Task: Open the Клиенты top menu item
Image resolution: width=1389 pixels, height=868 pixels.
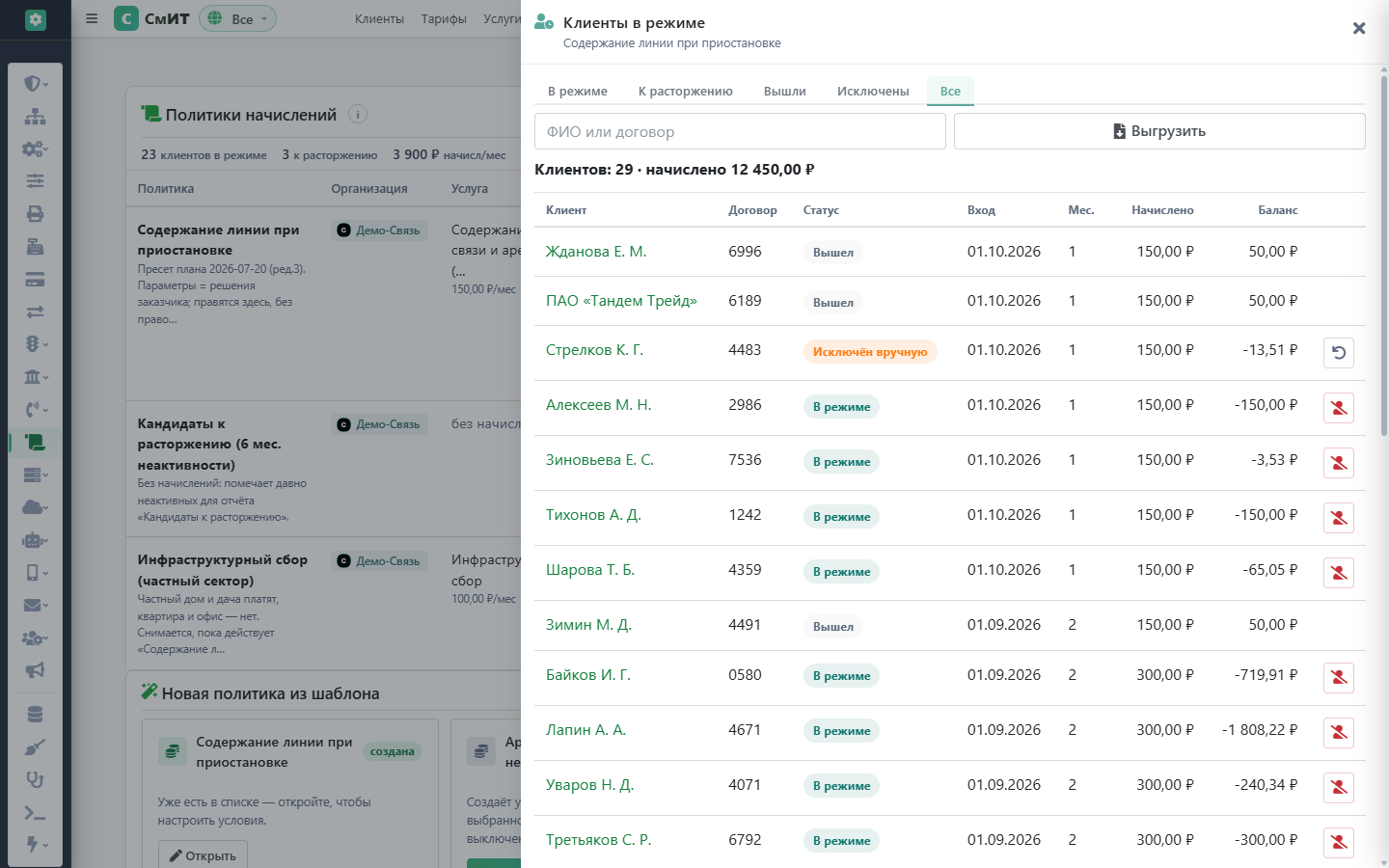Action: pos(379,18)
